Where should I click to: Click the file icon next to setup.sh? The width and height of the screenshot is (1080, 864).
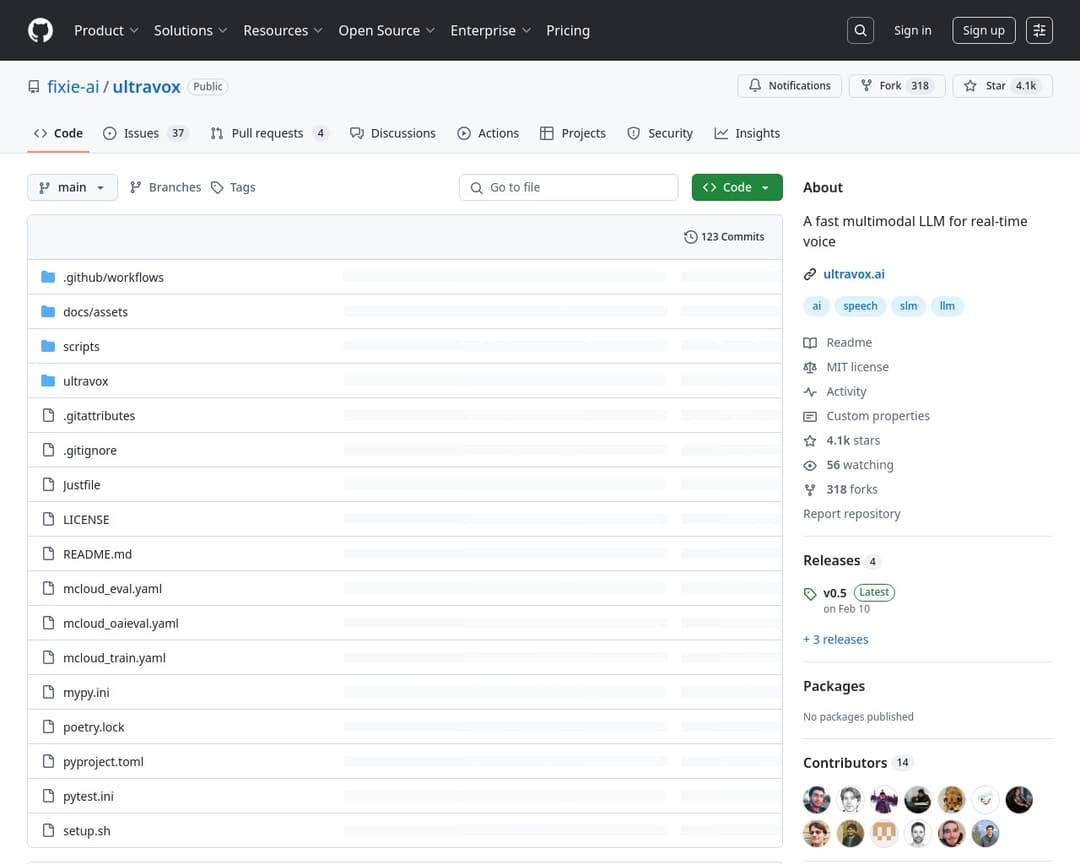[x=48, y=830]
